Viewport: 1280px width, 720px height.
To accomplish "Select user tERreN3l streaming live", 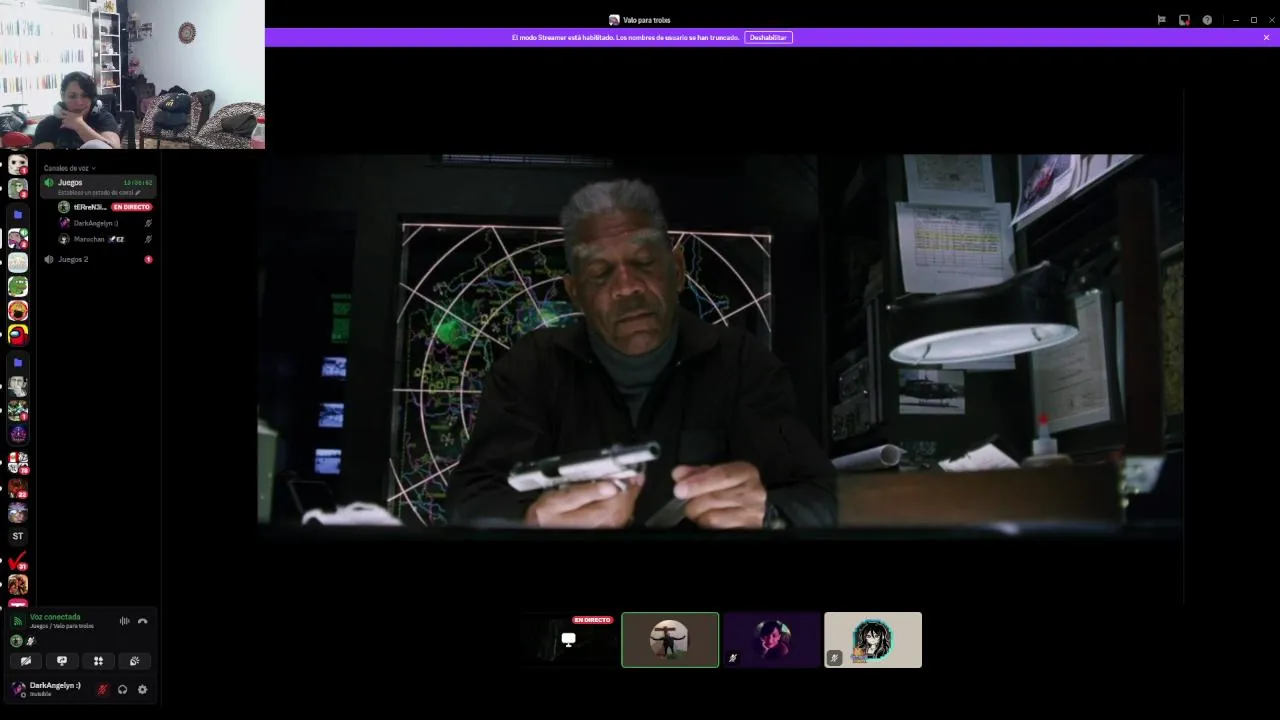I will tap(105, 207).
